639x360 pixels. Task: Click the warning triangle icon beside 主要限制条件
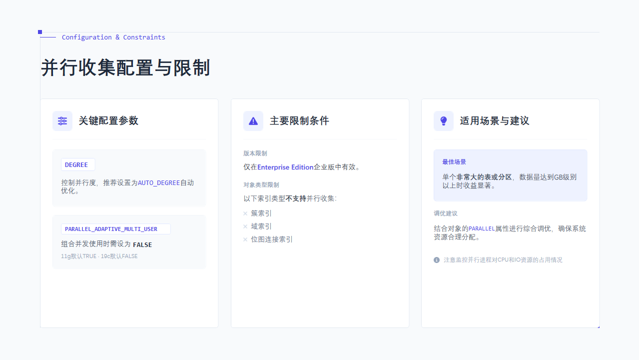coord(253,121)
